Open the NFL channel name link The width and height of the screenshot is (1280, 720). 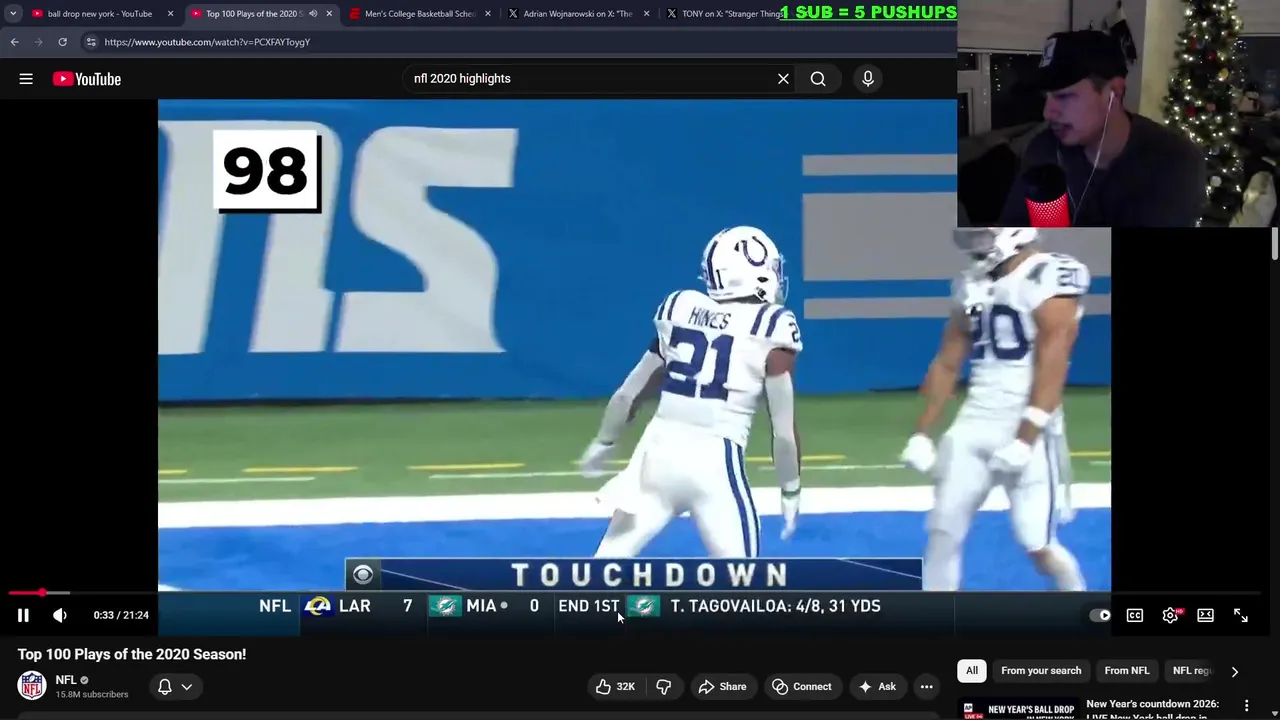point(66,680)
